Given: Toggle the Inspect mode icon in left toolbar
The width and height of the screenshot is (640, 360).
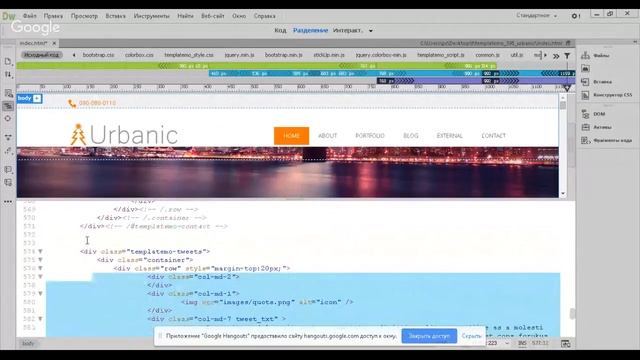Looking at the screenshot, I should [8, 106].
